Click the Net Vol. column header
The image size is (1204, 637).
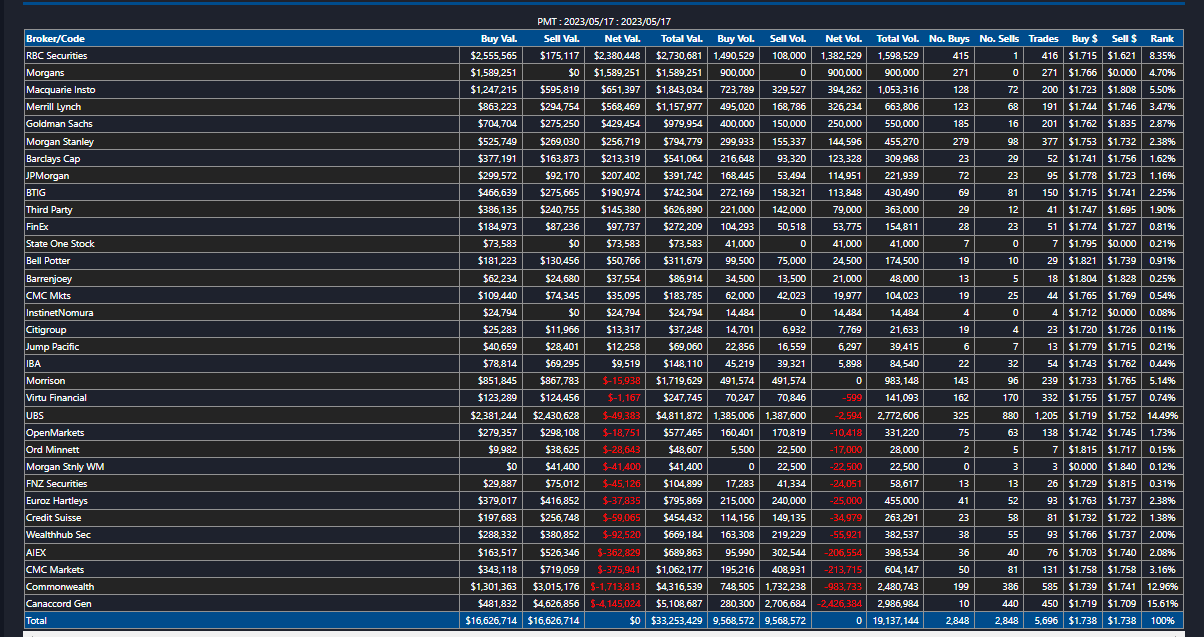click(842, 39)
